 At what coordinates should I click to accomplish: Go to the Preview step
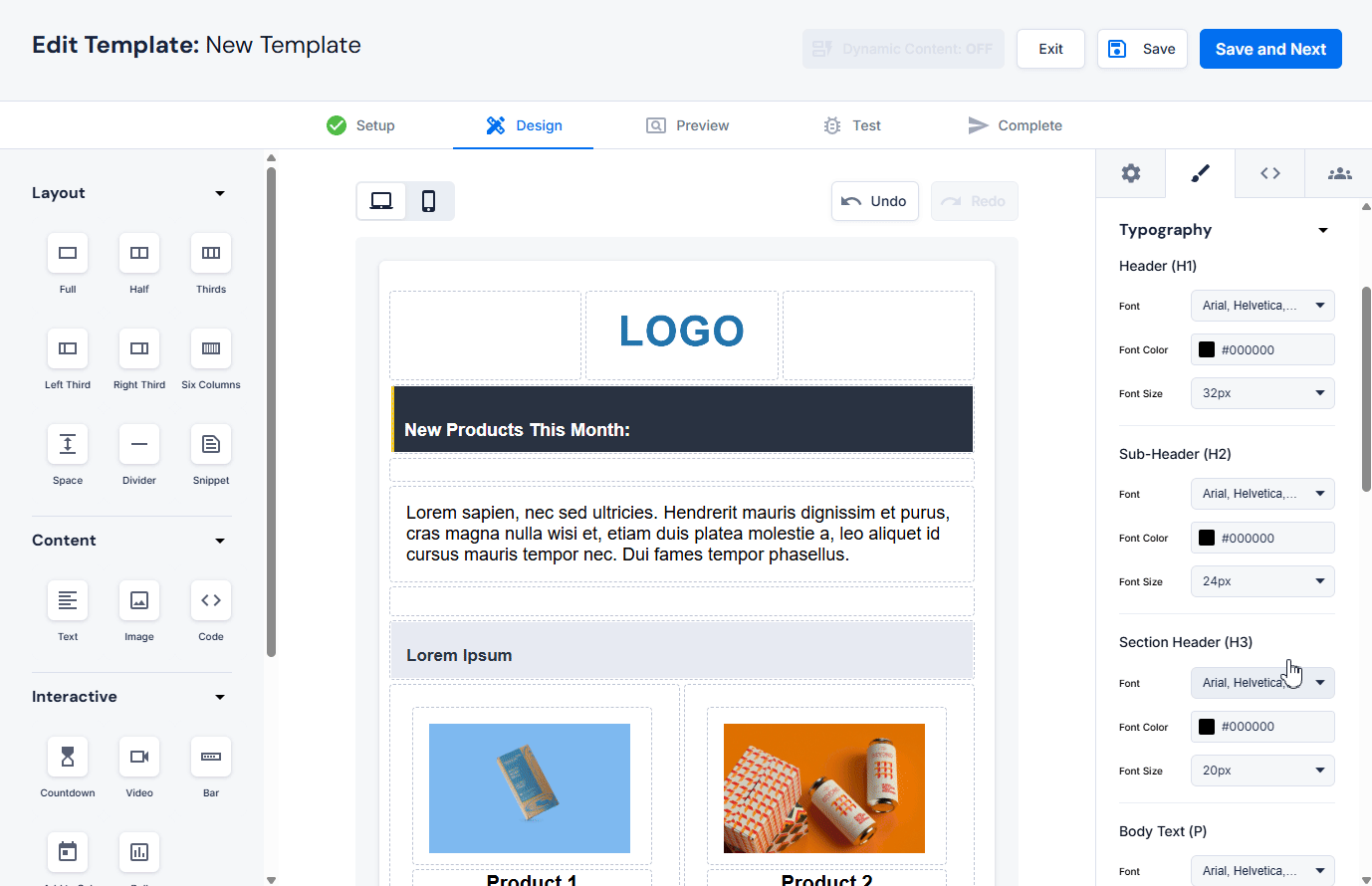[688, 125]
